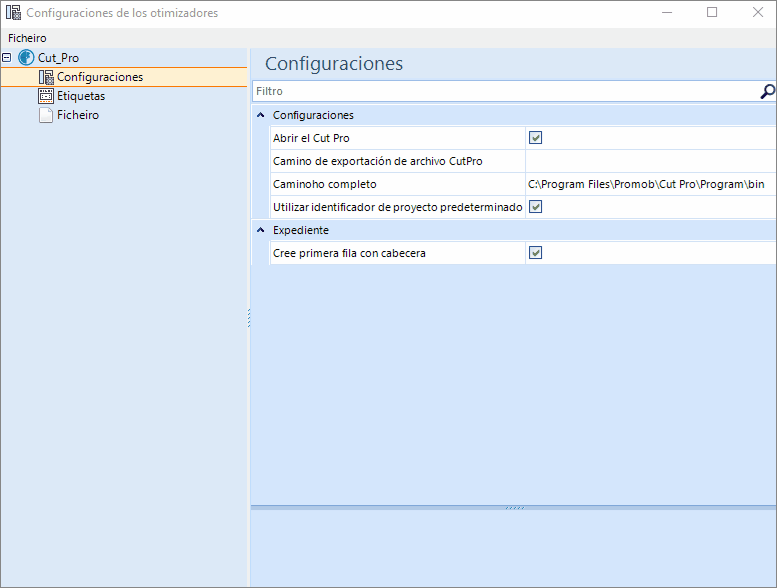Click the horizontal splitter grip above description
This screenshot has height=588, width=777.
[x=514, y=508]
